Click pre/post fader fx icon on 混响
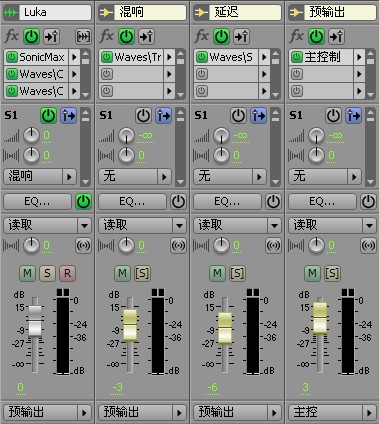The width and height of the screenshot is (379, 424). tap(147, 36)
